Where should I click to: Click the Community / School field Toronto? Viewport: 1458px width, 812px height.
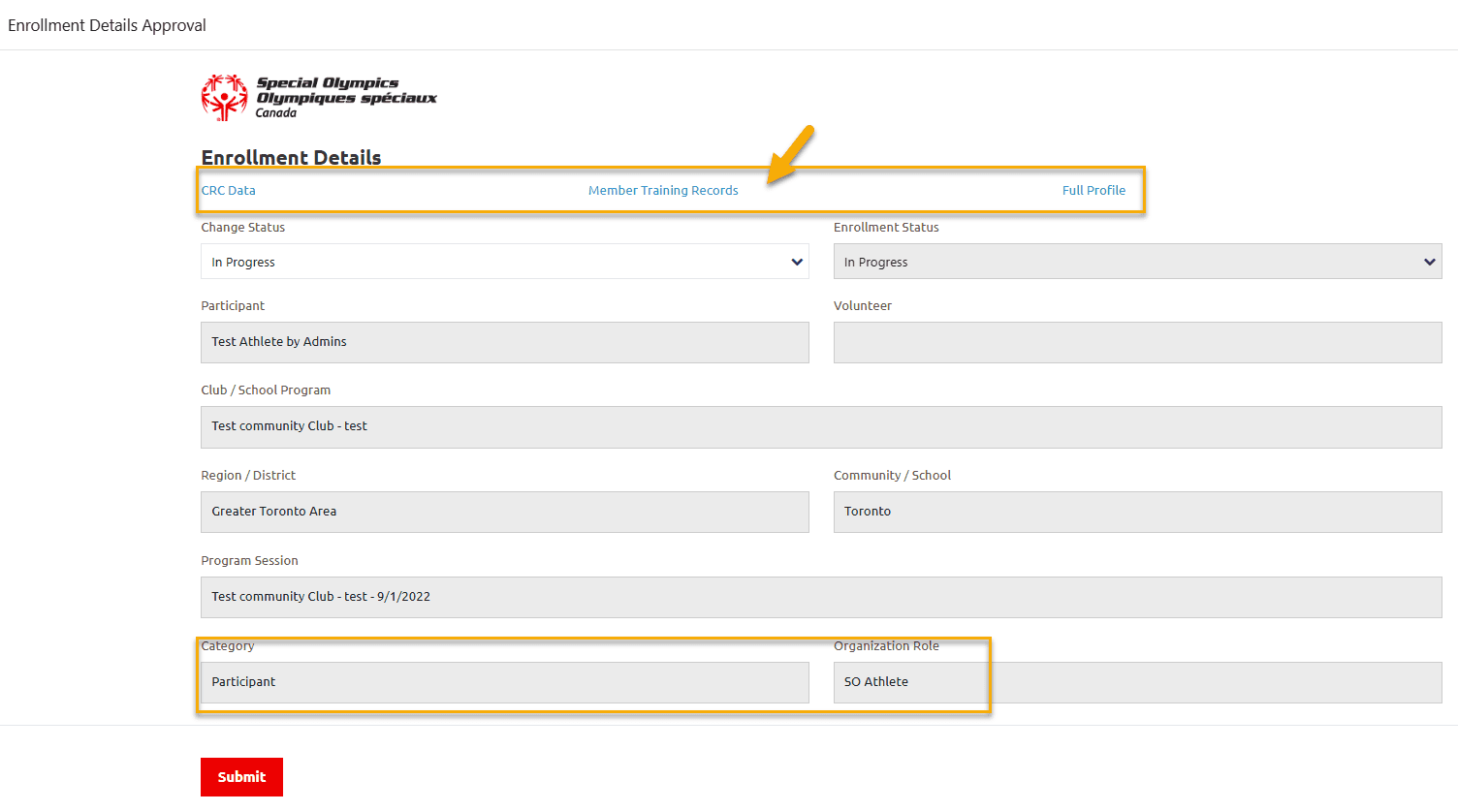tap(1138, 512)
